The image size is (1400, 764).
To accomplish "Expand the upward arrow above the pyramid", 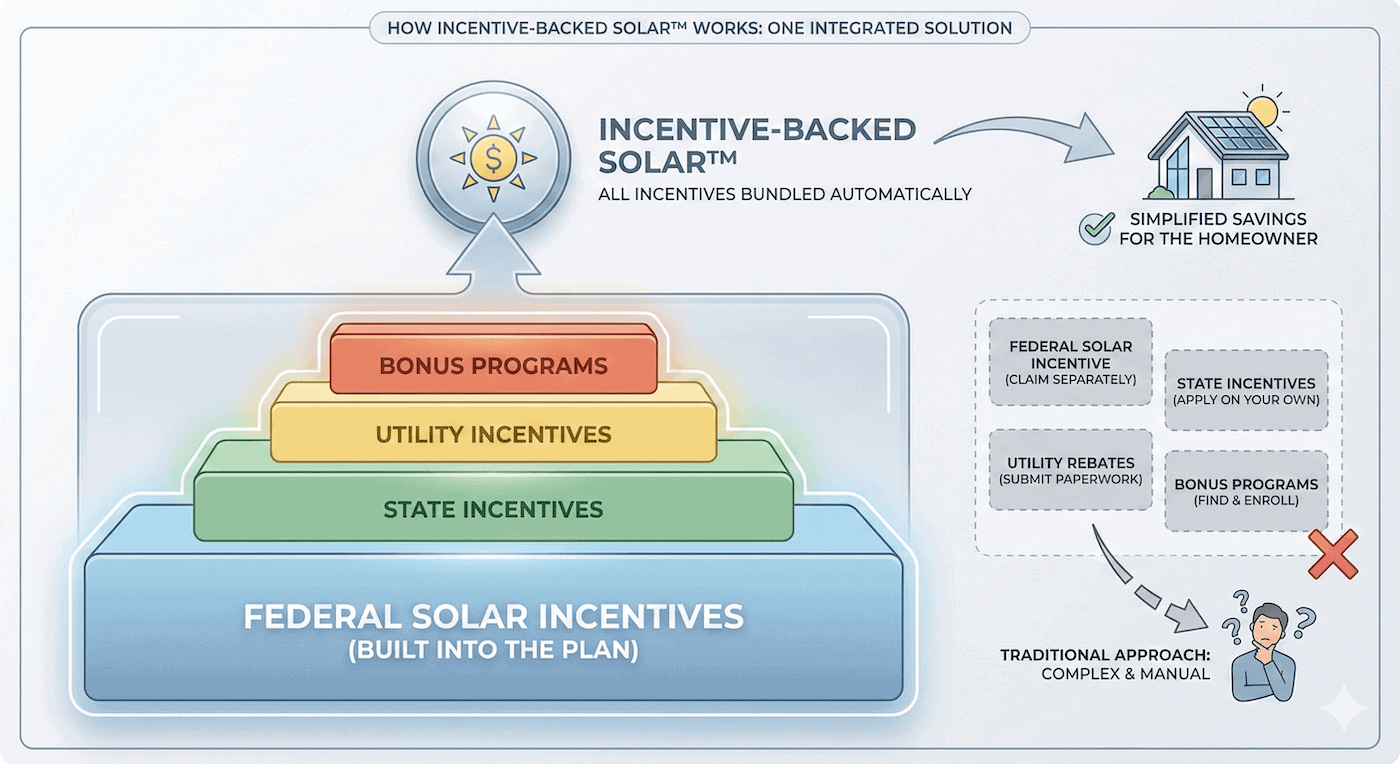I will 492,255.
